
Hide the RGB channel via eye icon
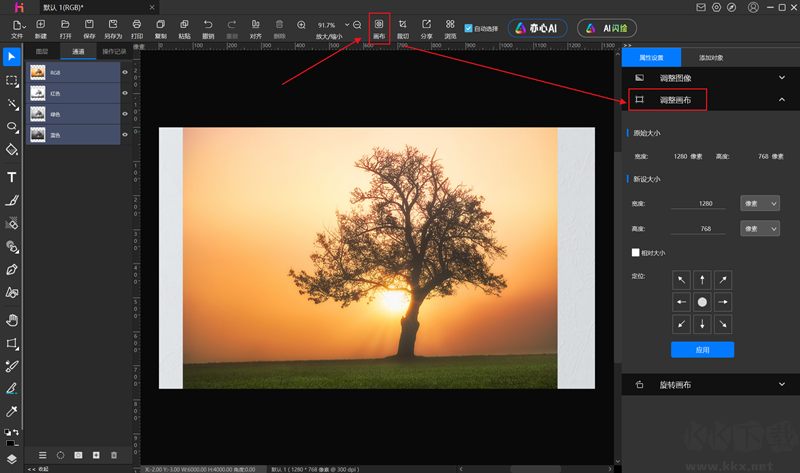tap(126, 72)
